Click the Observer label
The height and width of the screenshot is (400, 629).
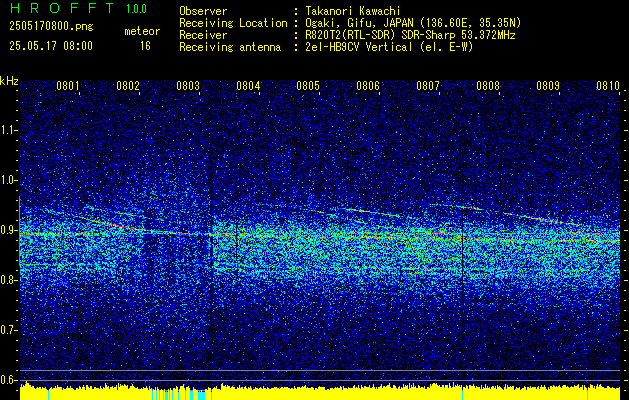pos(203,11)
